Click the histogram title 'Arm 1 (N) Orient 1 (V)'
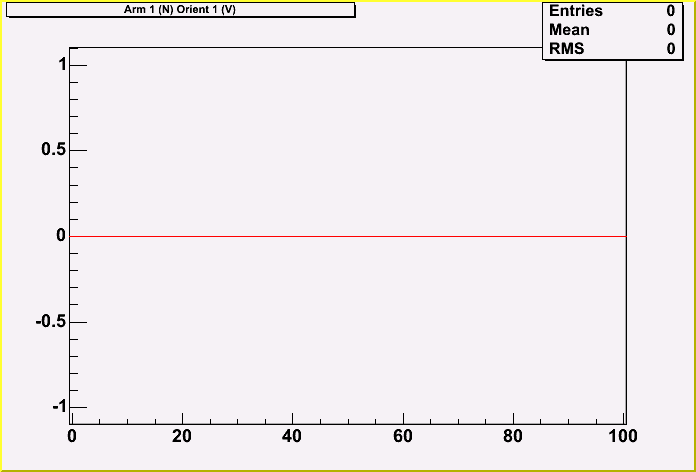 pyautogui.click(x=179, y=9)
